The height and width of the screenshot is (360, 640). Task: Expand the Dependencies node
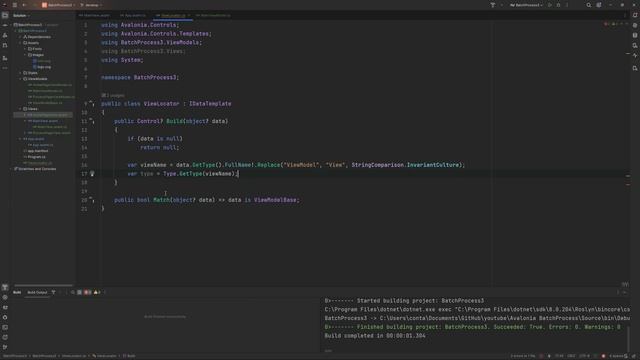point(20,37)
